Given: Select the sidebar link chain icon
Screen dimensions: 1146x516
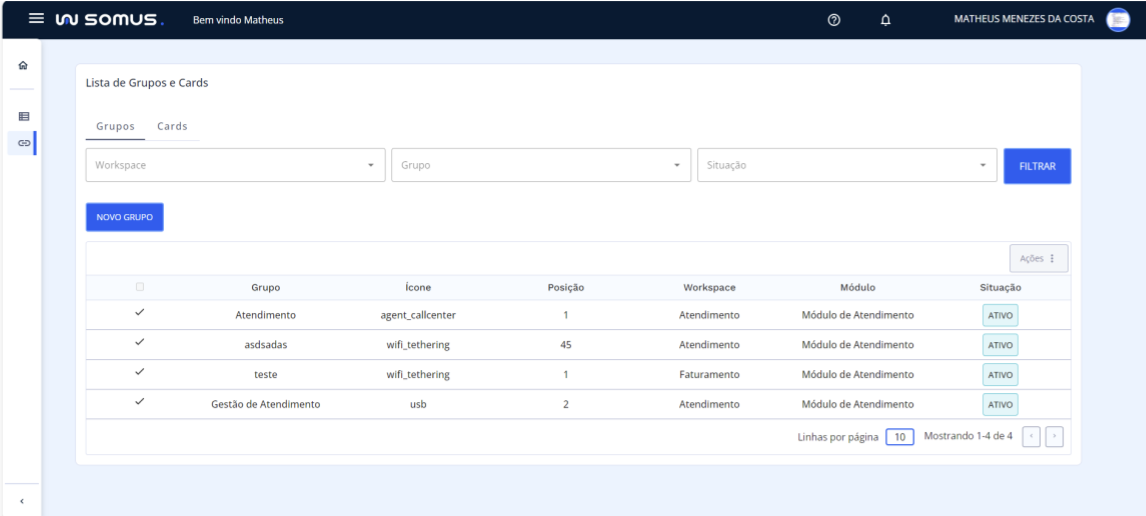Looking at the screenshot, I should [22, 143].
